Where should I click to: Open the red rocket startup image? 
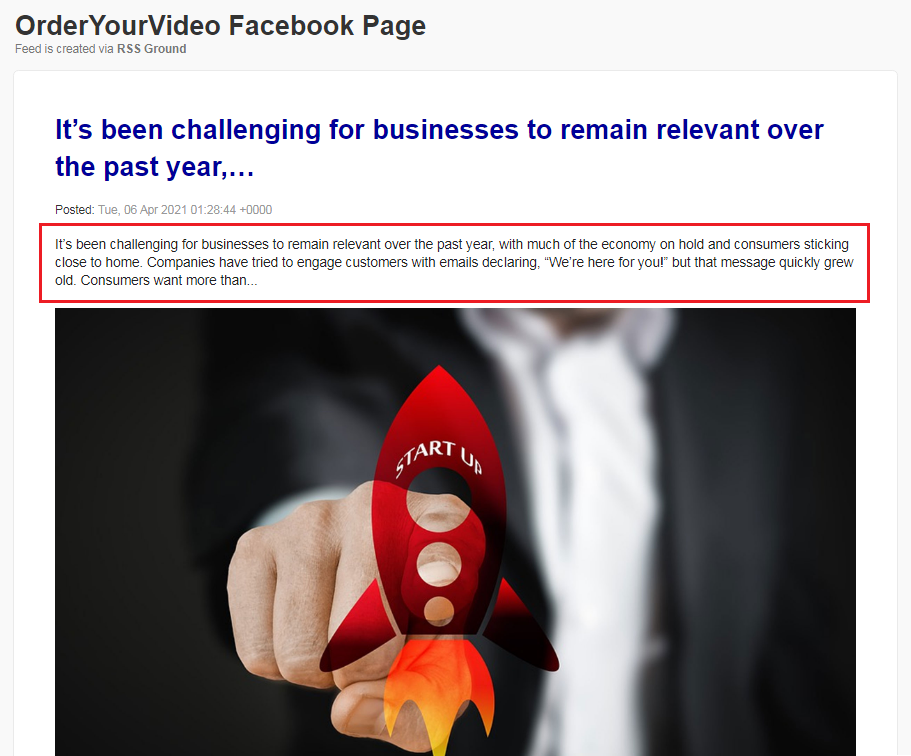455,532
